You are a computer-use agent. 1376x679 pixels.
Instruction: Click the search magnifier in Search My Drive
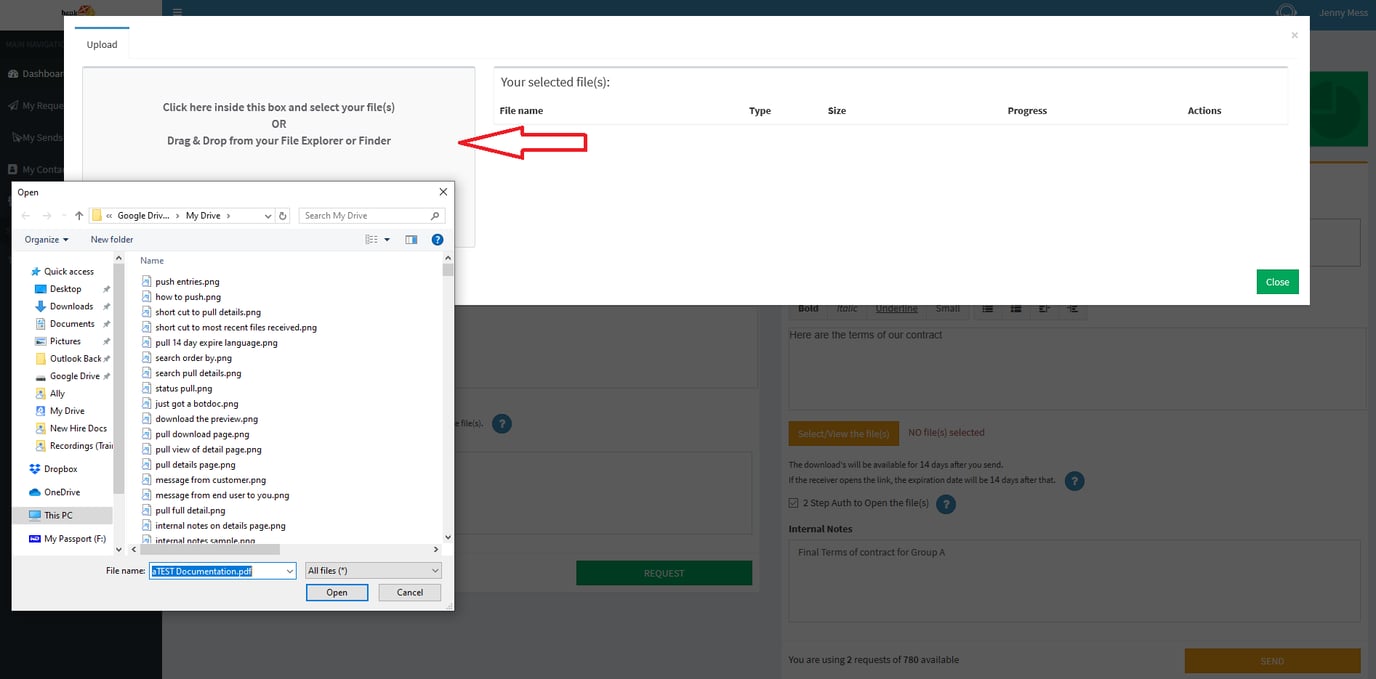[x=435, y=216]
